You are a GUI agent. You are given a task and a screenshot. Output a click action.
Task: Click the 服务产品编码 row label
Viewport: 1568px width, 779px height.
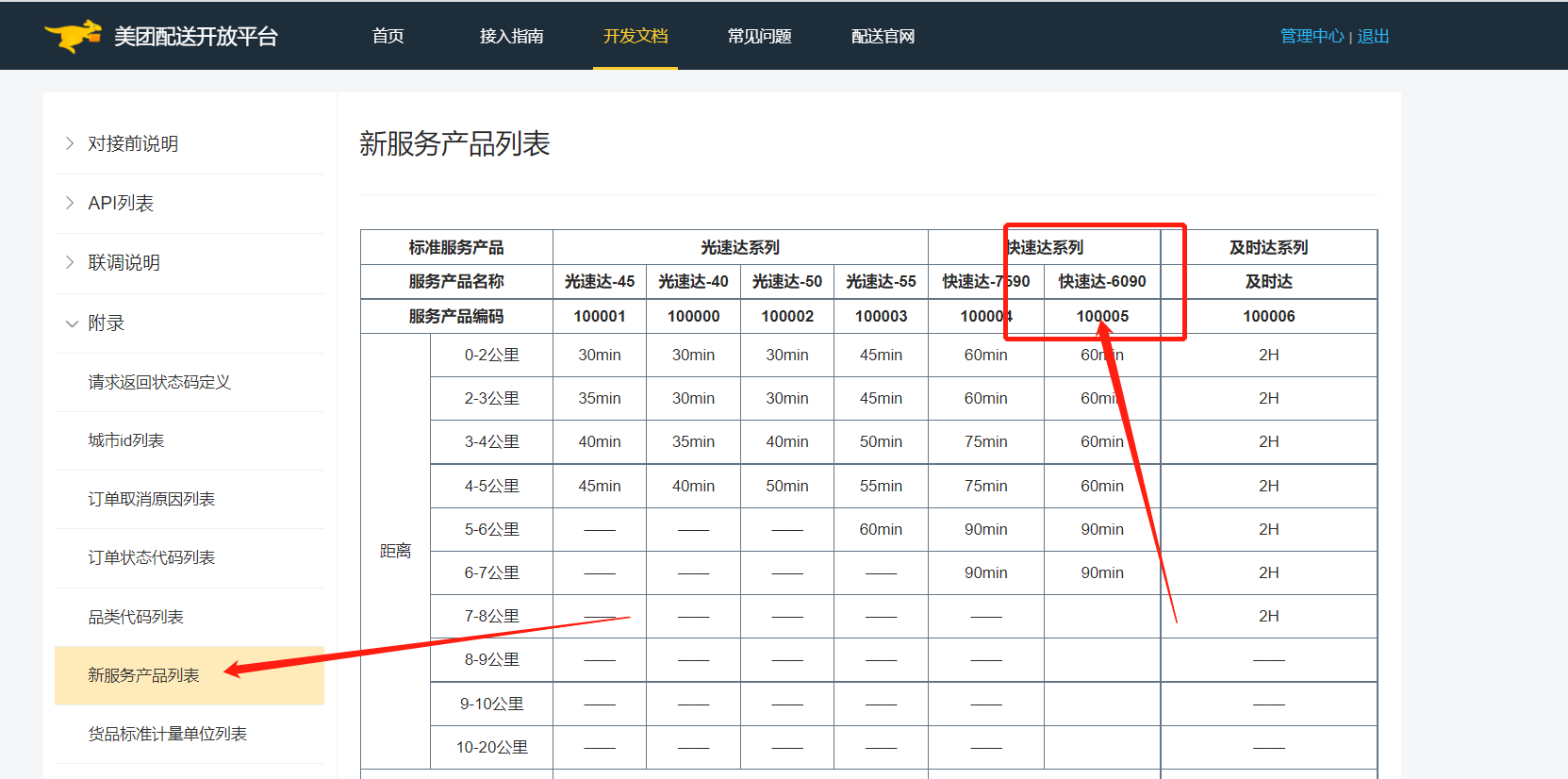click(456, 316)
